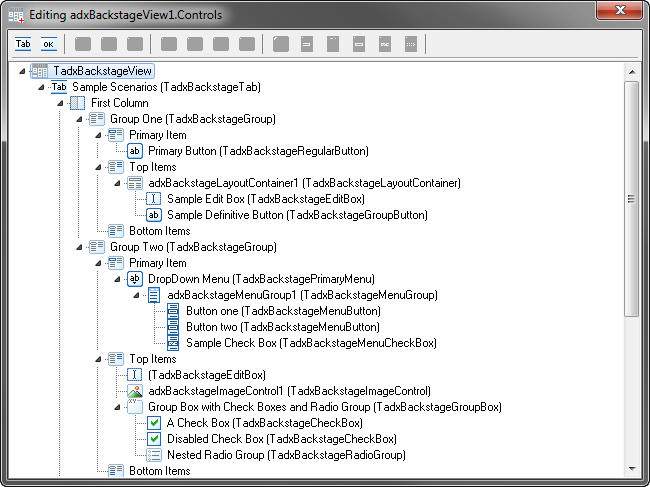The height and width of the screenshot is (487, 650).
Task: Click the vertical scrollbar thumb
Action: [x=632, y=199]
